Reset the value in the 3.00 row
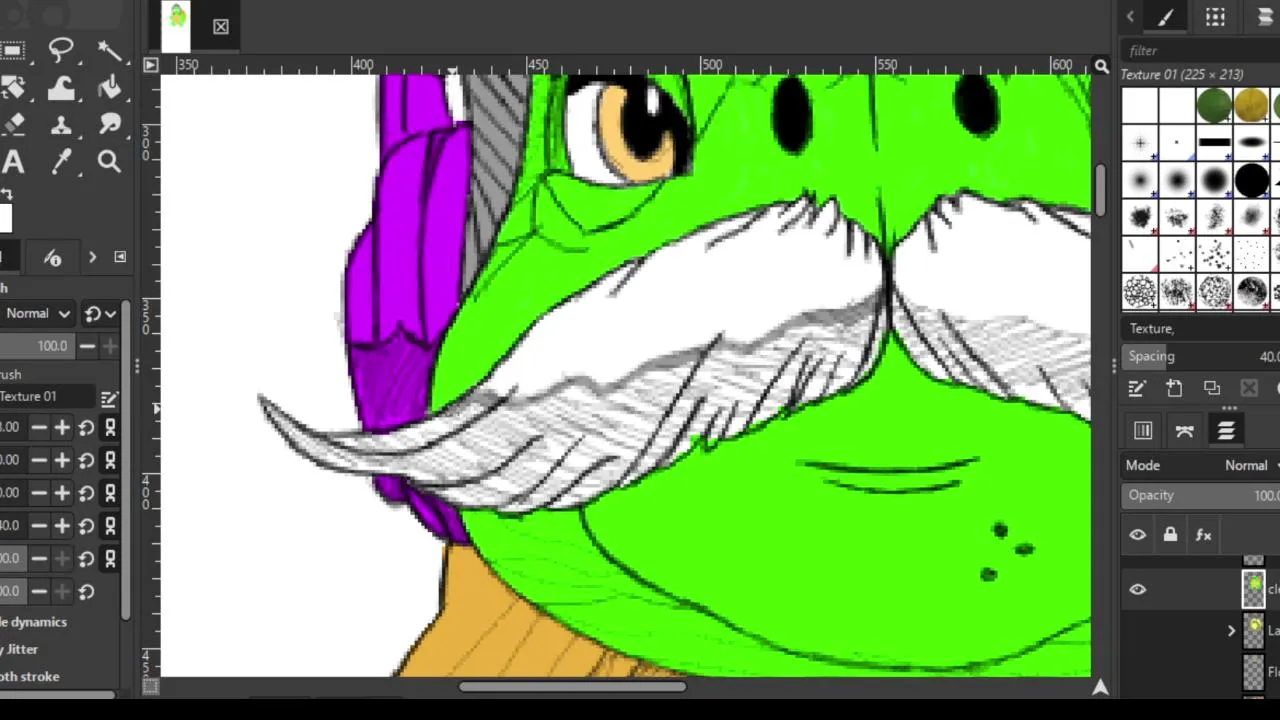 click(87, 428)
